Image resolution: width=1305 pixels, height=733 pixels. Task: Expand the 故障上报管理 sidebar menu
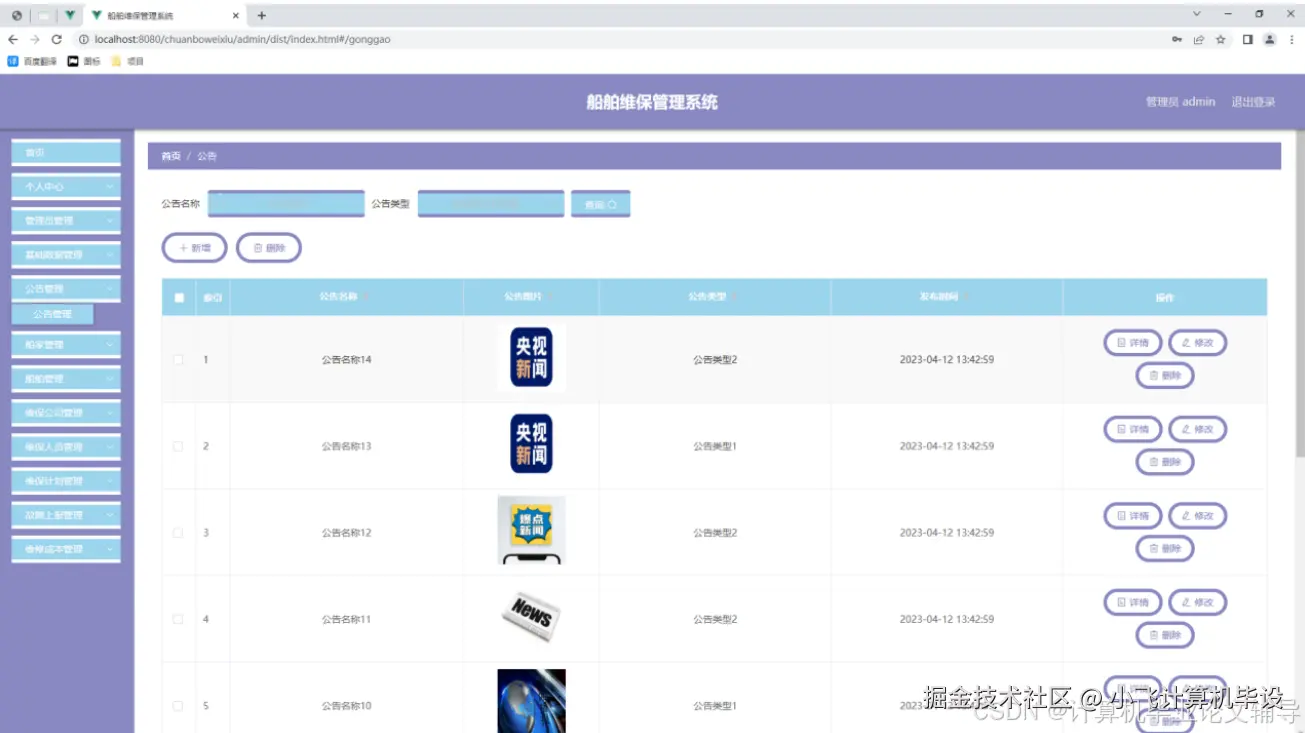pos(66,515)
